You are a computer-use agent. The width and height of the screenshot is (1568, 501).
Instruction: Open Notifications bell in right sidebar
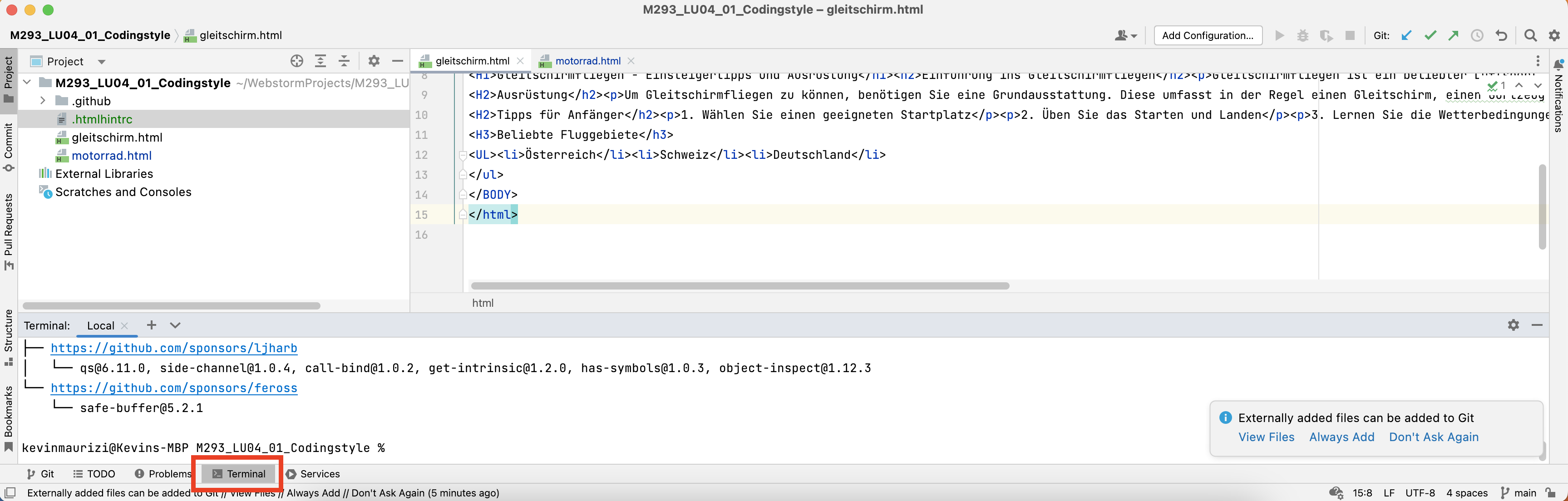click(x=1558, y=64)
